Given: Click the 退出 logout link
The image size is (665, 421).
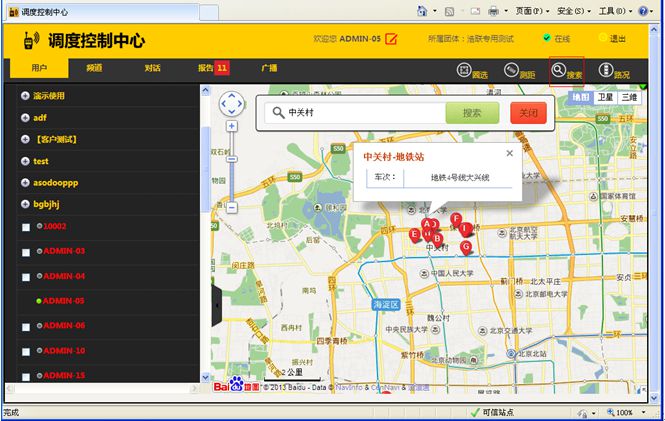Looking at the screenshot, I should (x=612, y=39).
